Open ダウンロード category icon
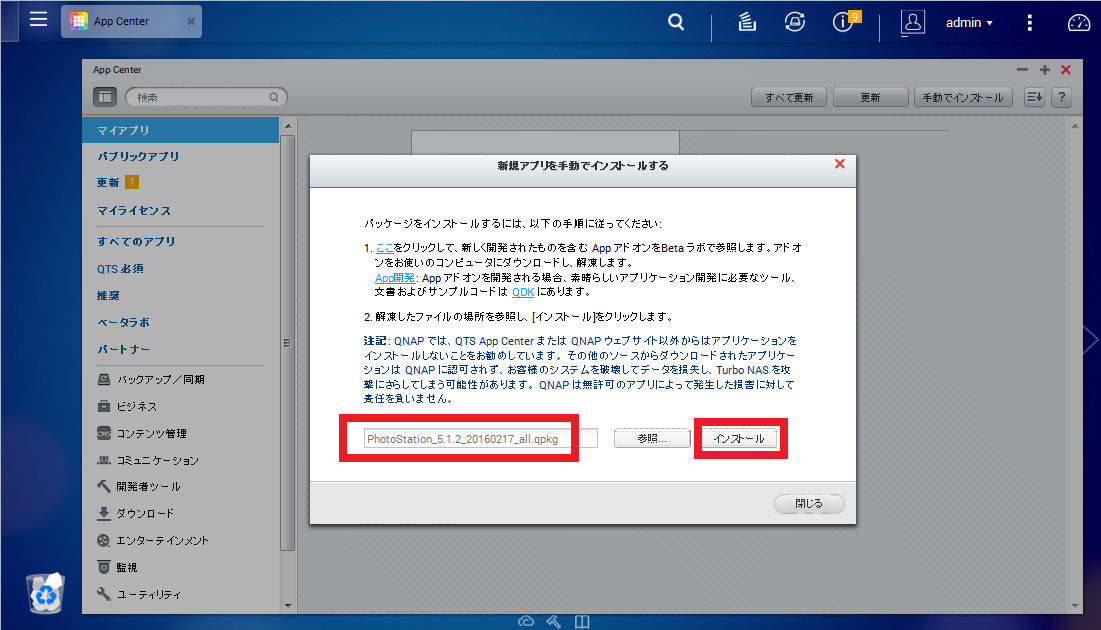The image size is (1101, 630). coord(104,513)
